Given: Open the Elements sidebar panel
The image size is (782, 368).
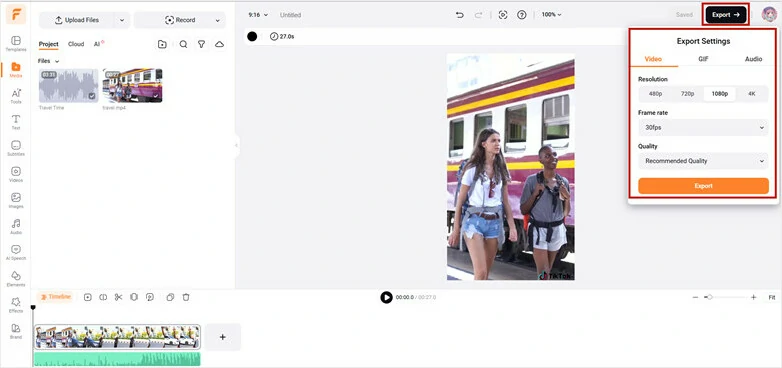Looking at the screenshot, I should tap(15, 279).
